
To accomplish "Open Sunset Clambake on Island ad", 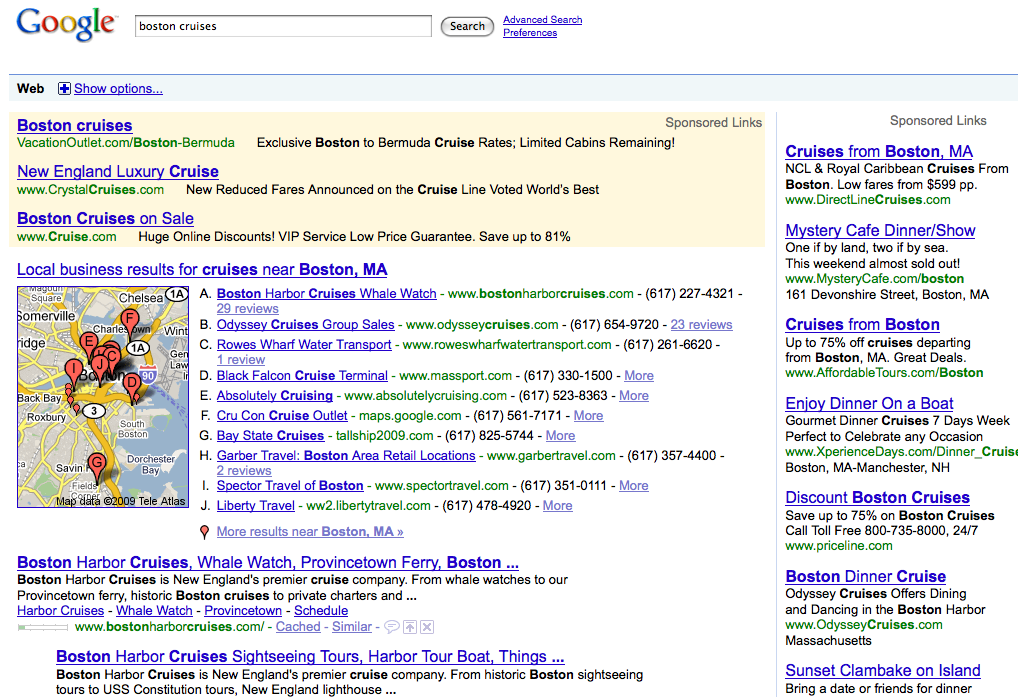I will coord(883,670).
